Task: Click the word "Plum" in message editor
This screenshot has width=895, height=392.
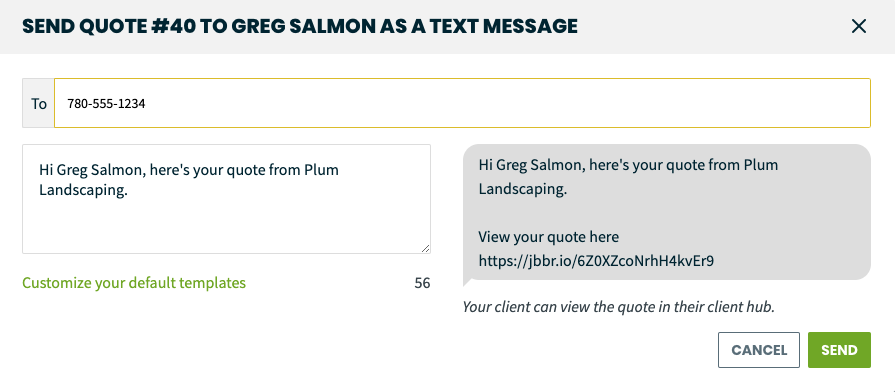Action: pos(321,170)
